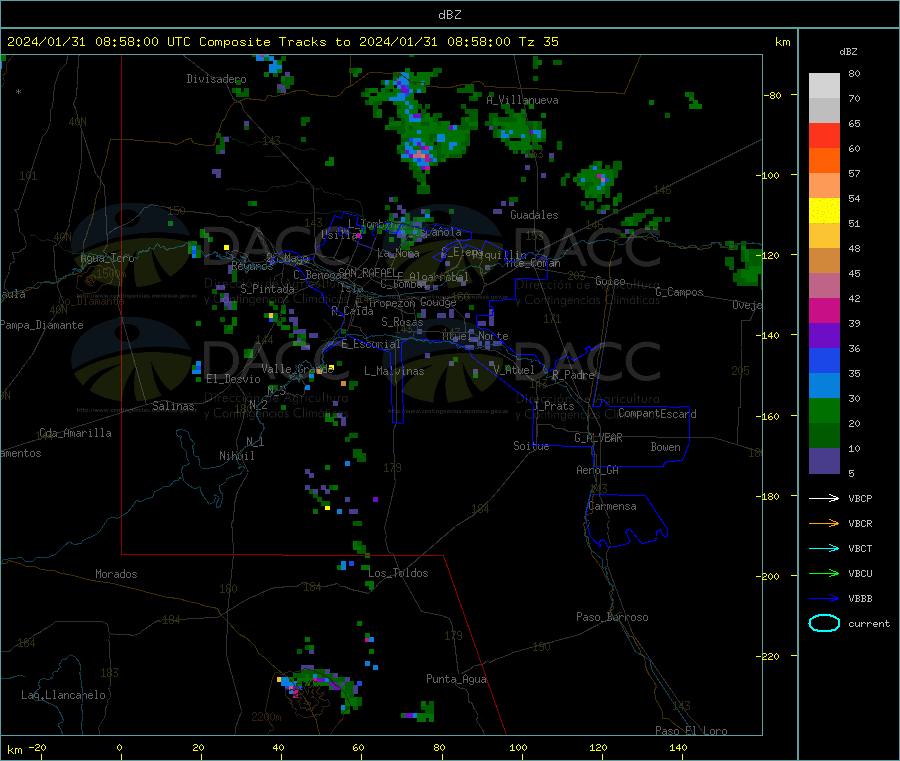
Task: Select the bright yellow 51–54 dBZ swatch
Action: point(824,211)
